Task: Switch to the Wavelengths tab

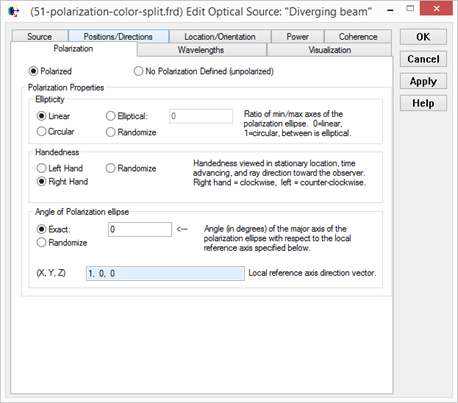Action: [x=201, y=50]
